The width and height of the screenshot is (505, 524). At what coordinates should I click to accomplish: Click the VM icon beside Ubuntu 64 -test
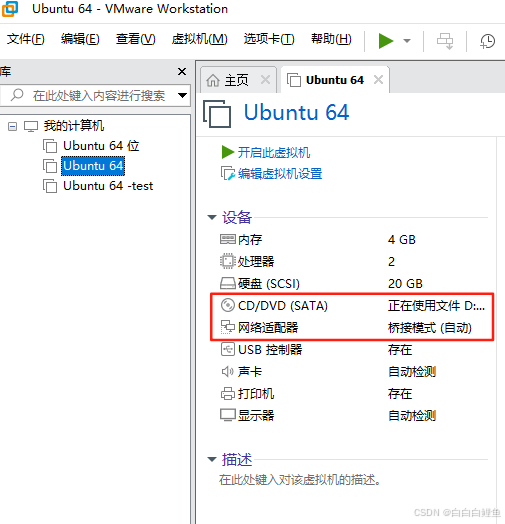[50, 186]
